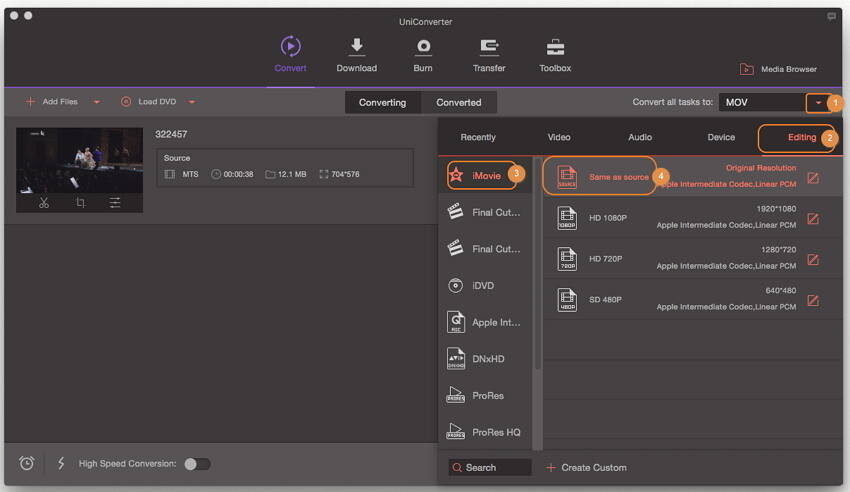Switch to the Converted tab
Viewport: 850px width, 492px height.
(x=459, y=102)
